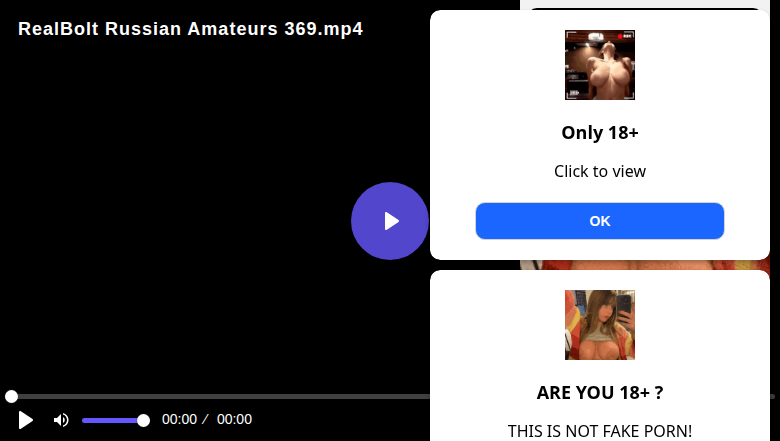Click the 'Only 18+' heading text
This screenshot has width=780, height=441.
(x=600, y=133)
